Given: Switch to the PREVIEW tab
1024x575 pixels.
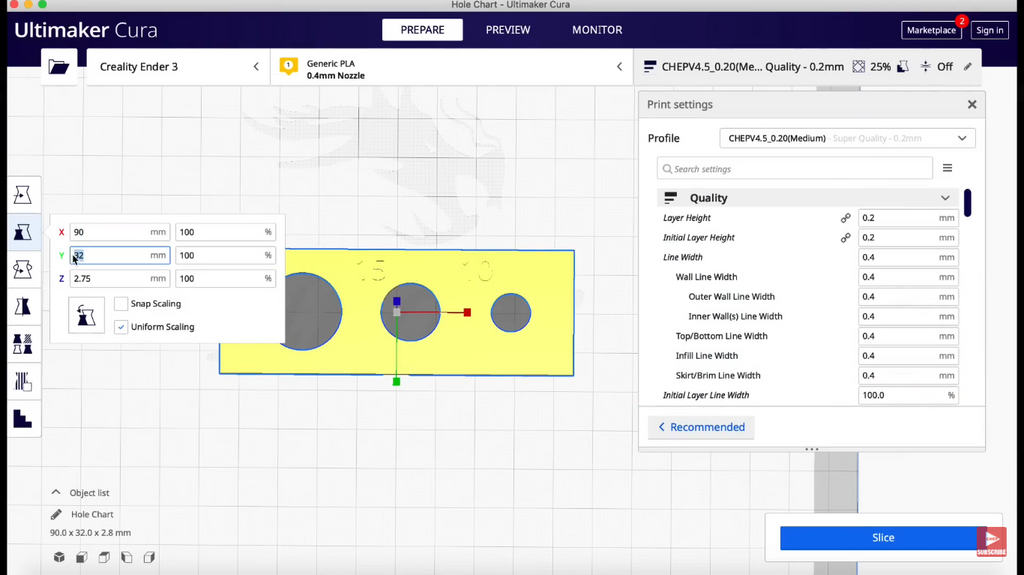Looking at the screenshot, I should (x=508, y=30).
